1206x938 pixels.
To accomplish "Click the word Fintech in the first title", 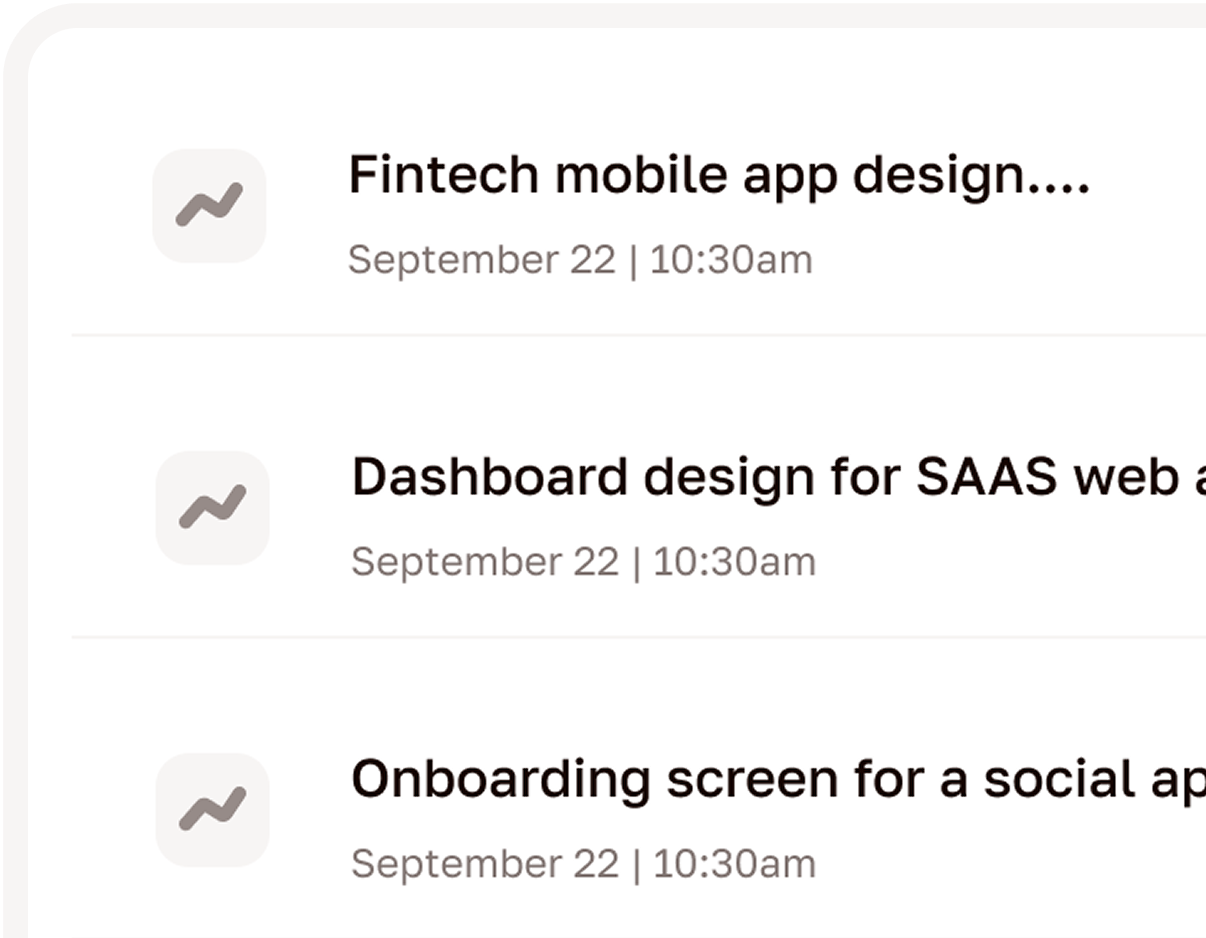I will click(x=443, y=176).
